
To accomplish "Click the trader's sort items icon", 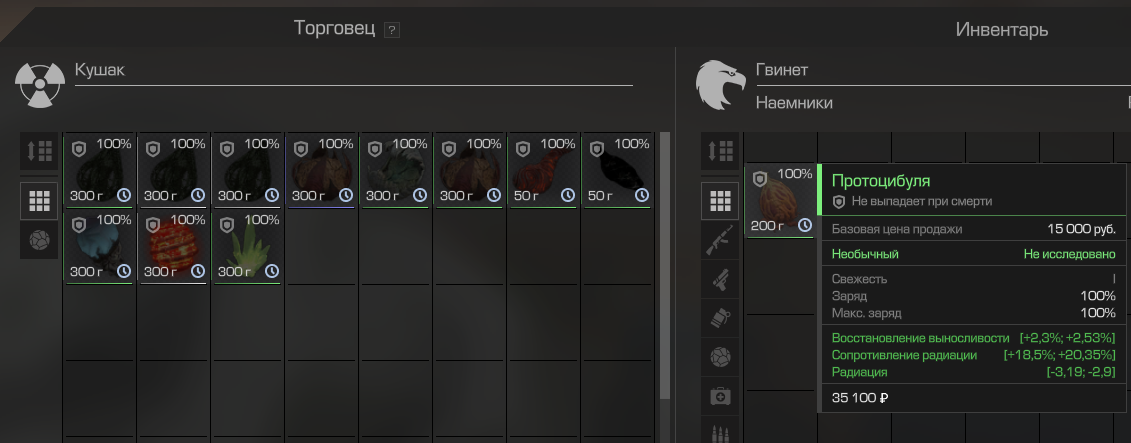I will [x=39, y=151].
